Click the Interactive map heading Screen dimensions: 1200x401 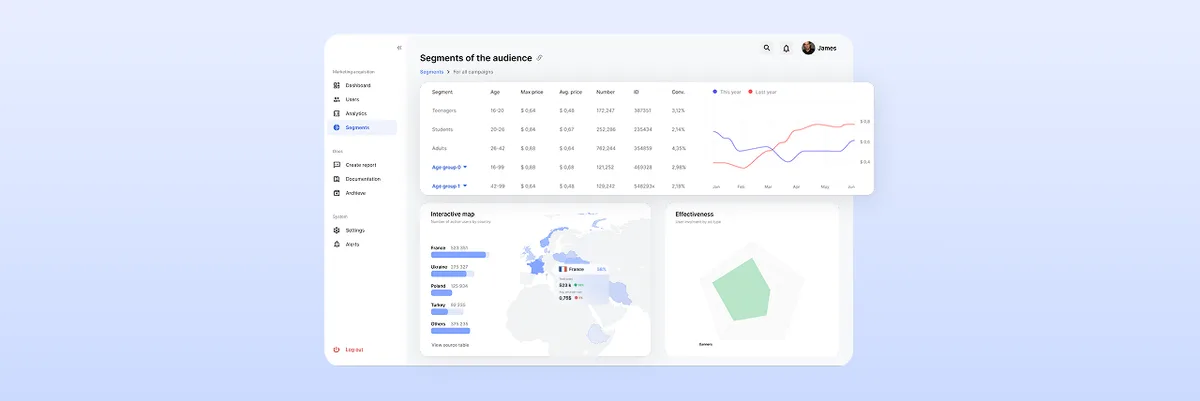click(452, 214)
